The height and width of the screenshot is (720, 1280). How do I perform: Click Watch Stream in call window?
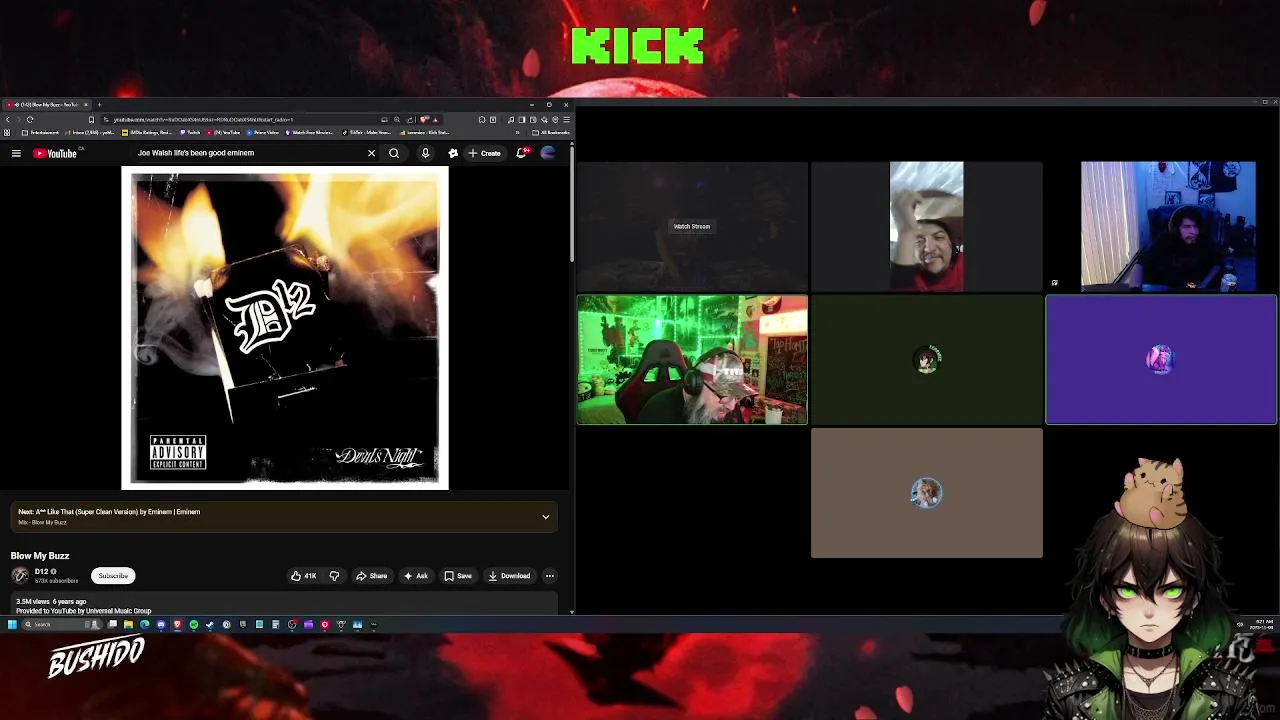(x=691, y=226)
